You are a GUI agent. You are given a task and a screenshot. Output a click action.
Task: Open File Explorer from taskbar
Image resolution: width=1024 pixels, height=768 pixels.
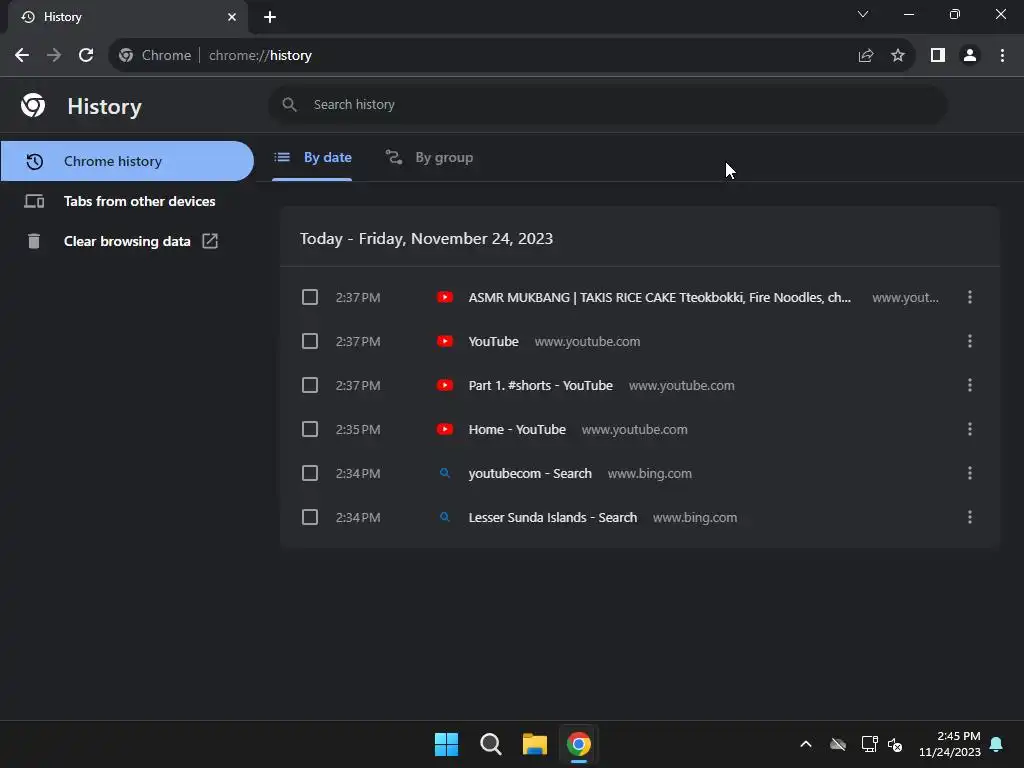click(x=535, y=744)
